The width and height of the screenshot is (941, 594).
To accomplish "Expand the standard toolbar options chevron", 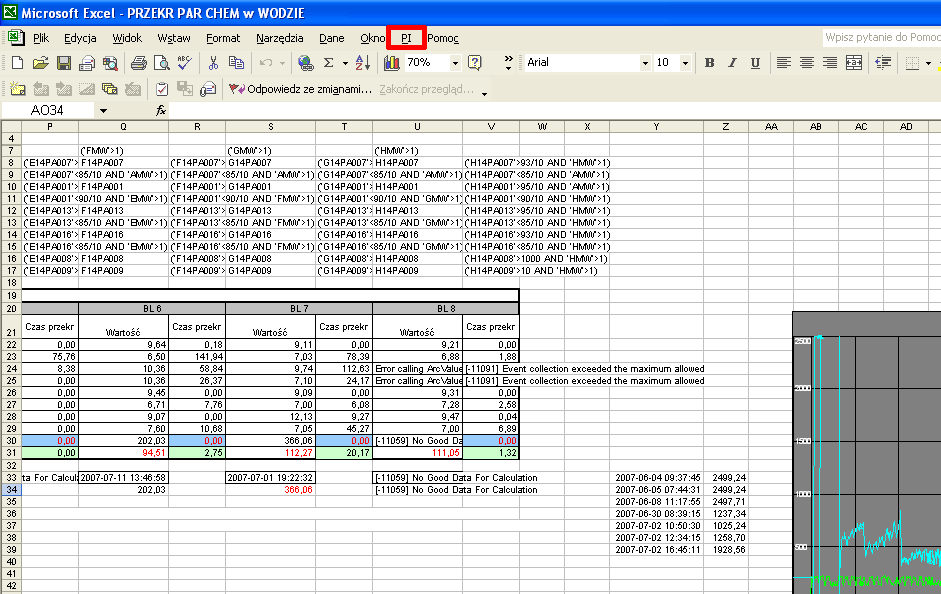I will [509, 62].
